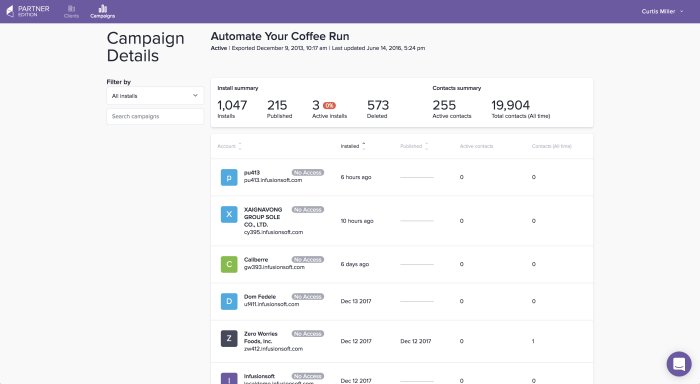Click the published progress bar for pu413
Image resolution: width=700 pixels, height=384 pixels.
tap(417, 178)
